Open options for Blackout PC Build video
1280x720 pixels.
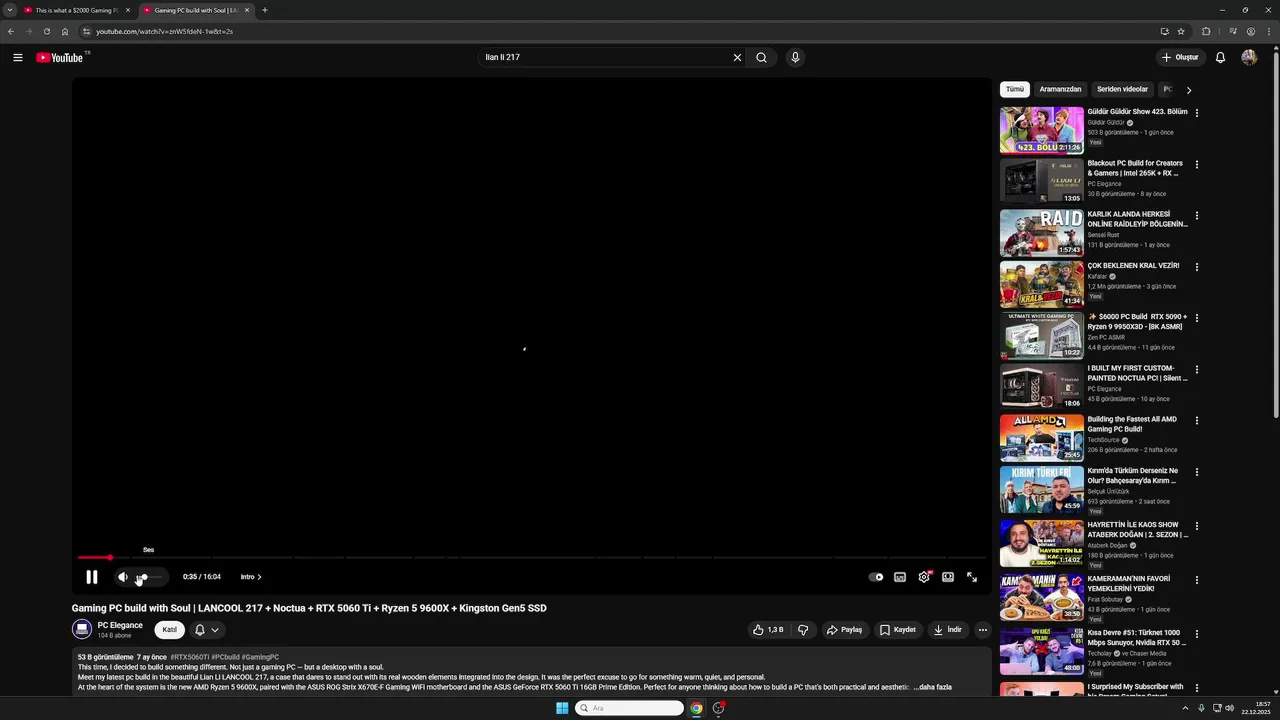(1197, 164)
